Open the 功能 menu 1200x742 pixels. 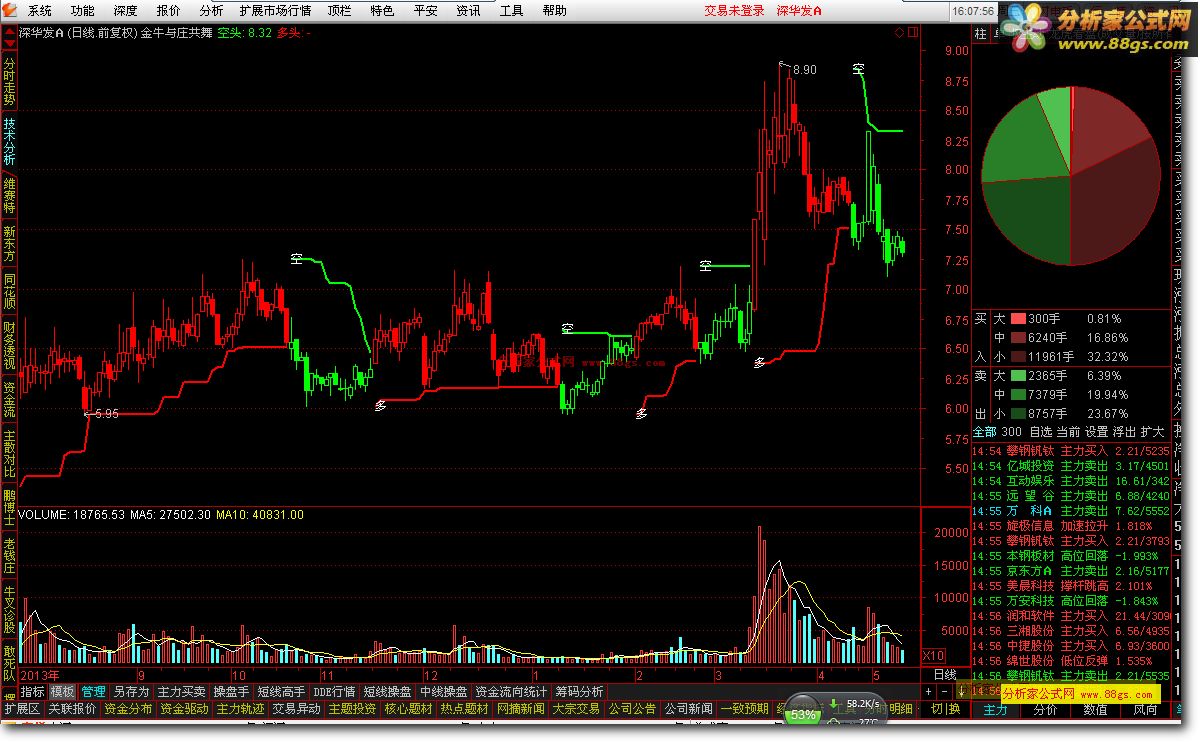(83, 11)
